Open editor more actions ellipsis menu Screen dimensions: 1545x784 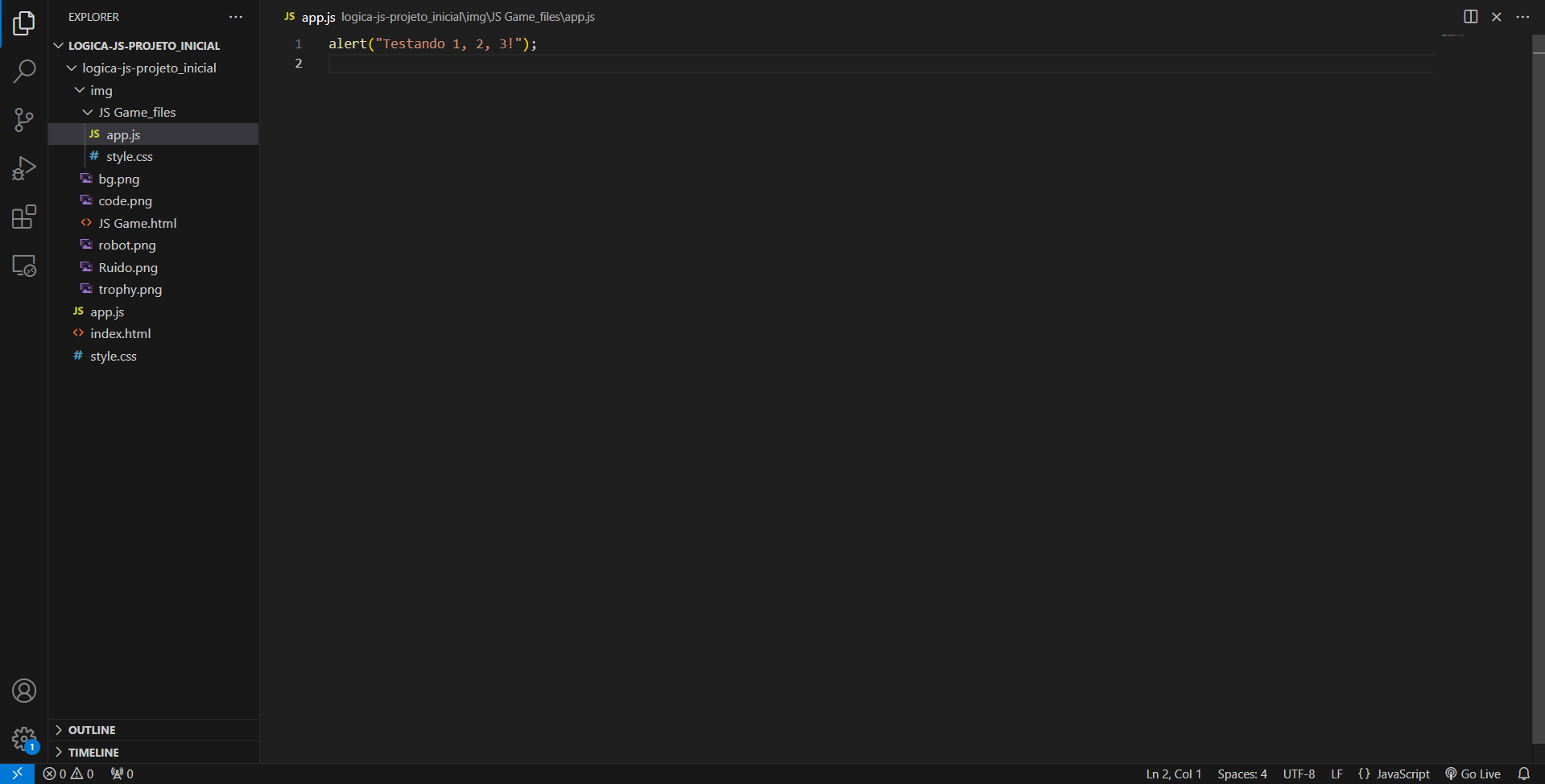(x=1522, y=17)
